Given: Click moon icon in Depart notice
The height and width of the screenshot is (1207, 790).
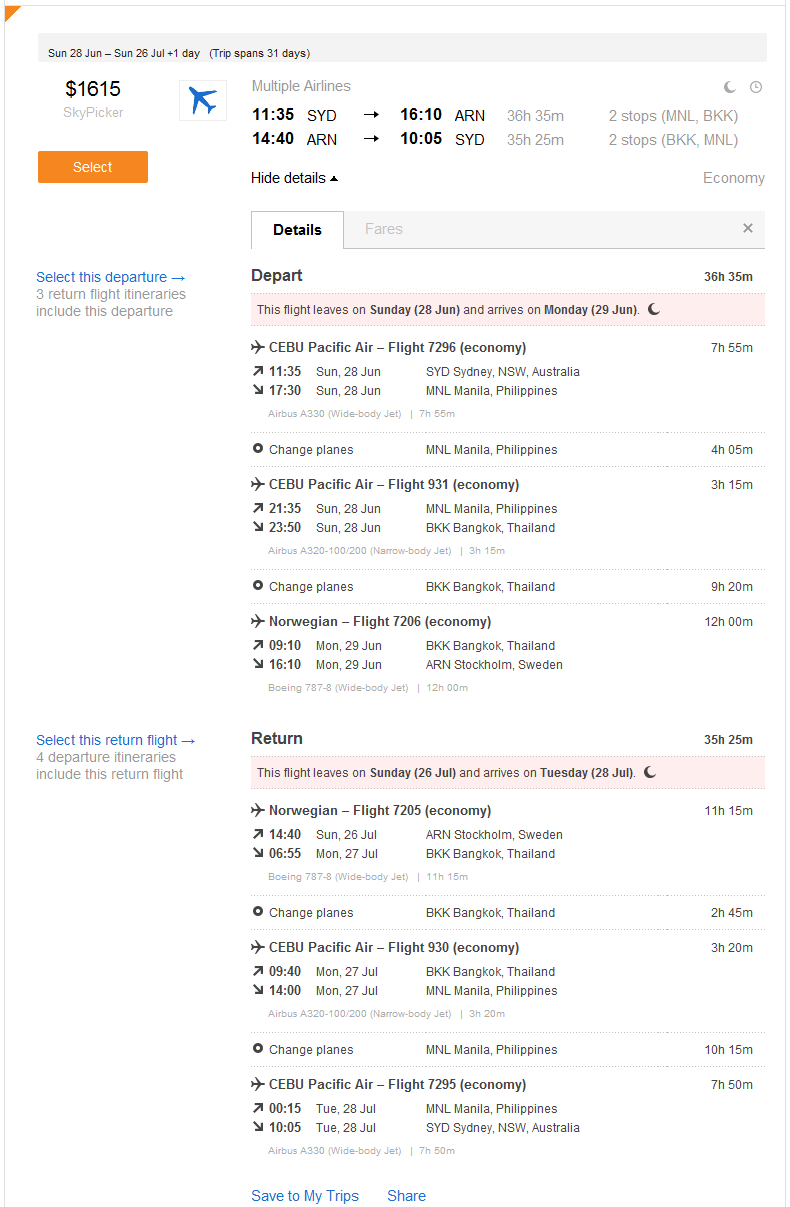Looking at the screenshot, I should (654, 309).
